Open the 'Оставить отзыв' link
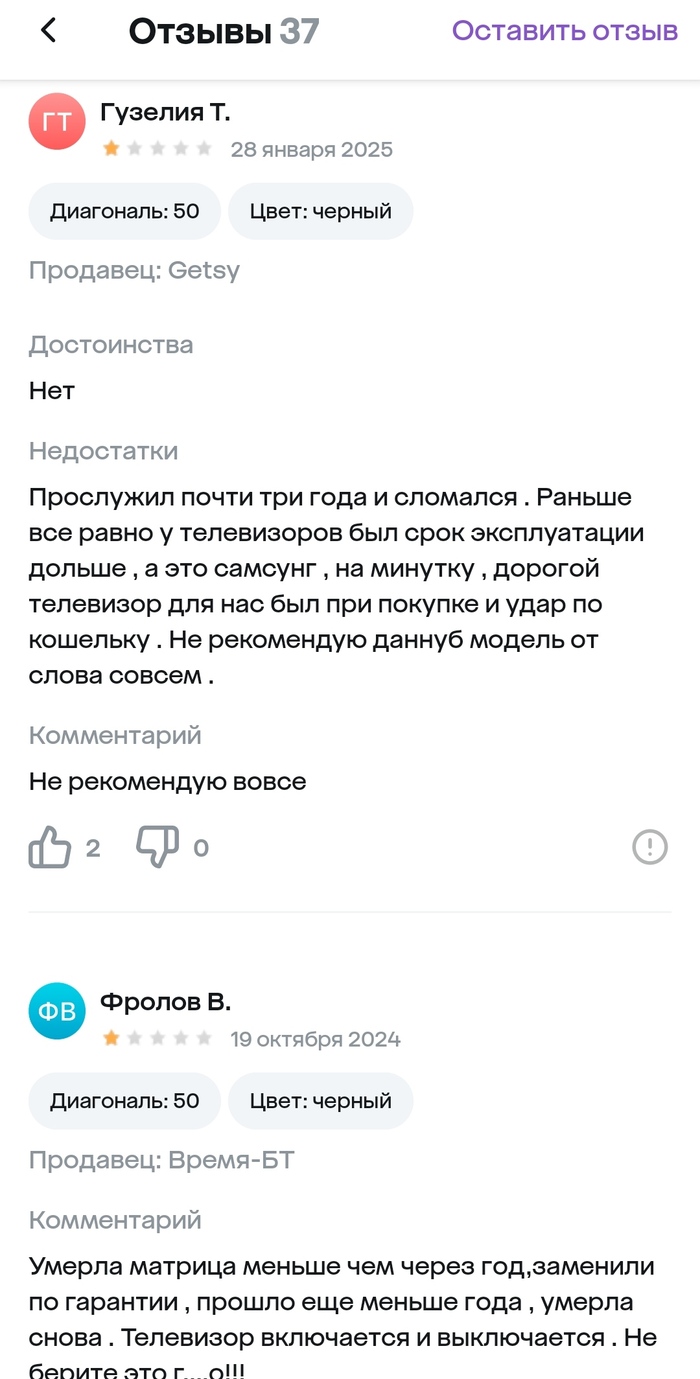This screenshot has height=1379, width=700. (564, 31)
